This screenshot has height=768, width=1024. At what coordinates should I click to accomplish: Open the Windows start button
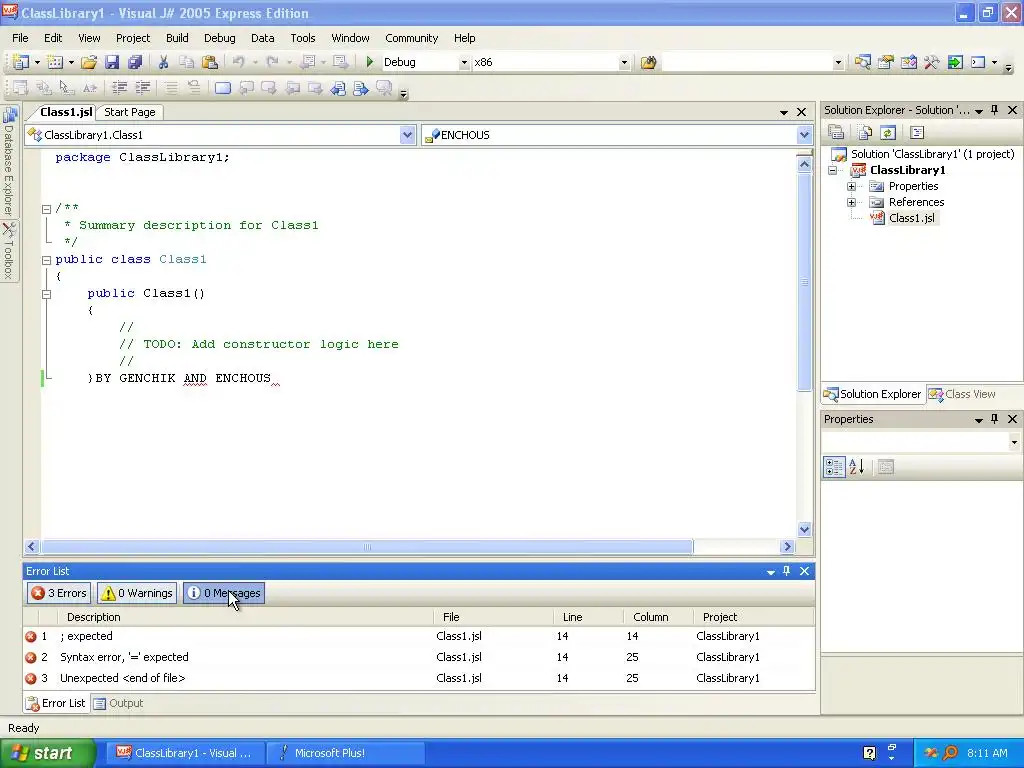48,753
